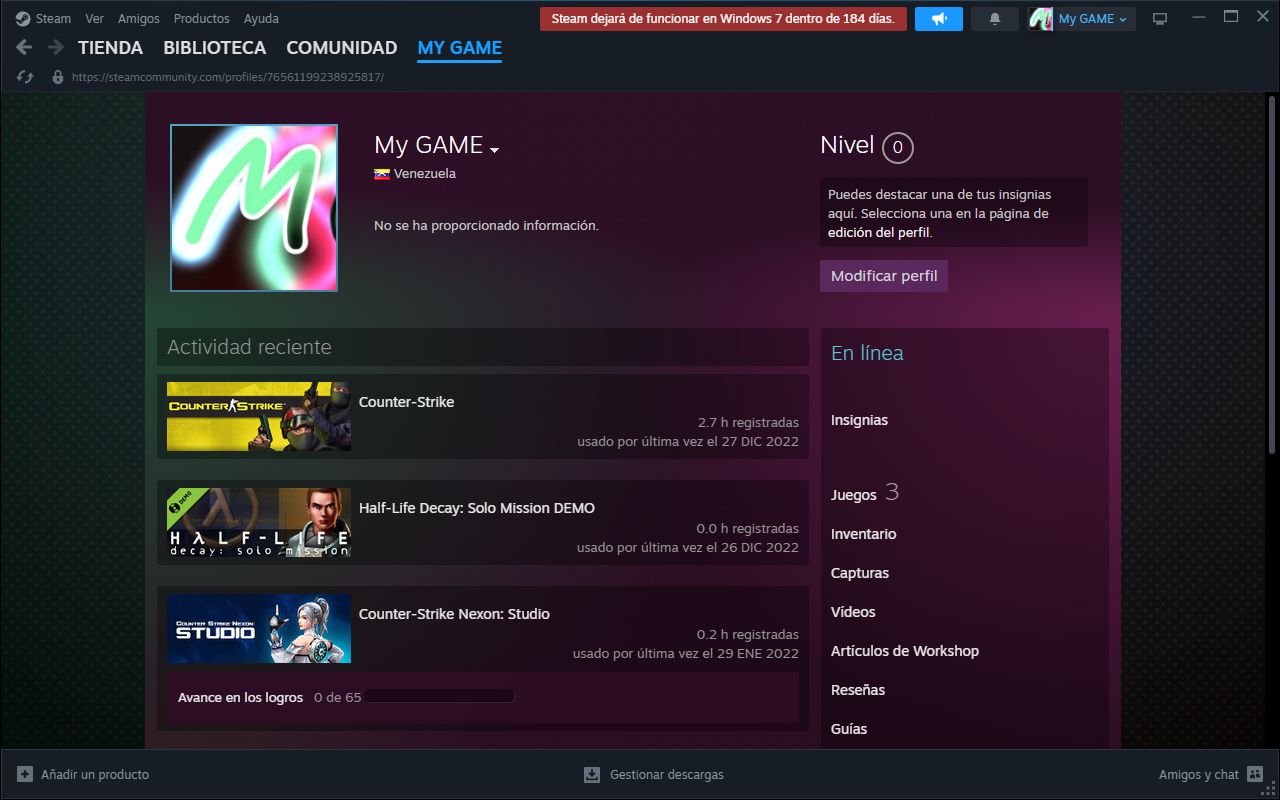
Task: Open the notifications bell
Action: 994,19
